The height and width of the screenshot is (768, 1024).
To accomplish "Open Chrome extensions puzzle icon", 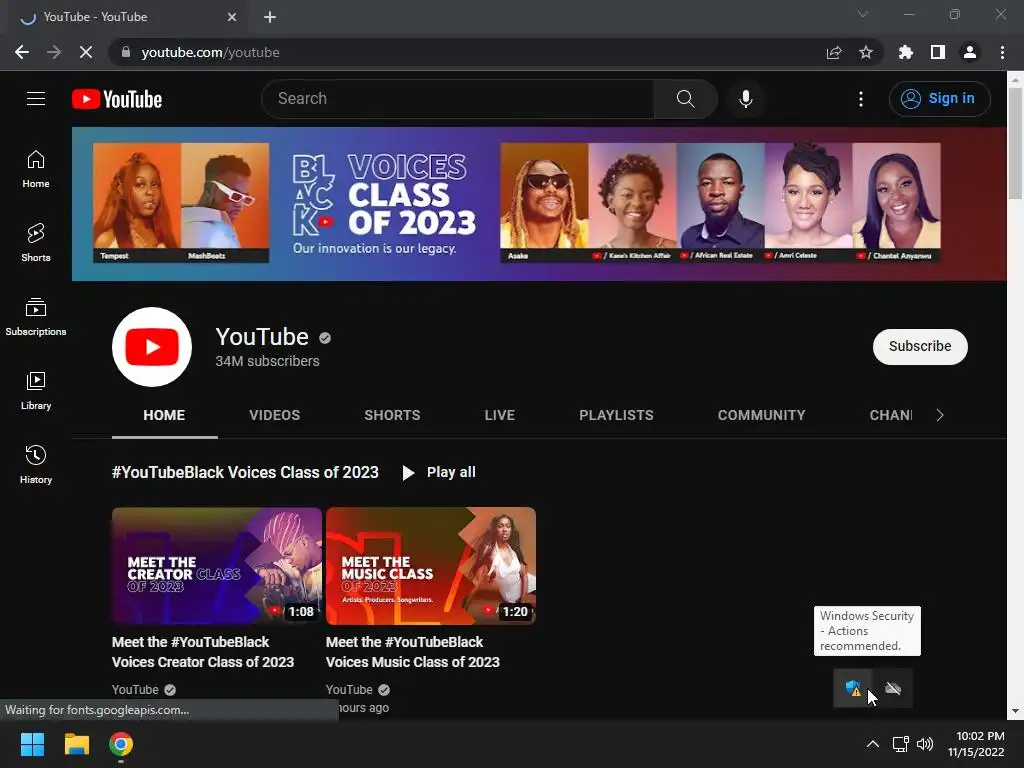I will click(905, 52).
